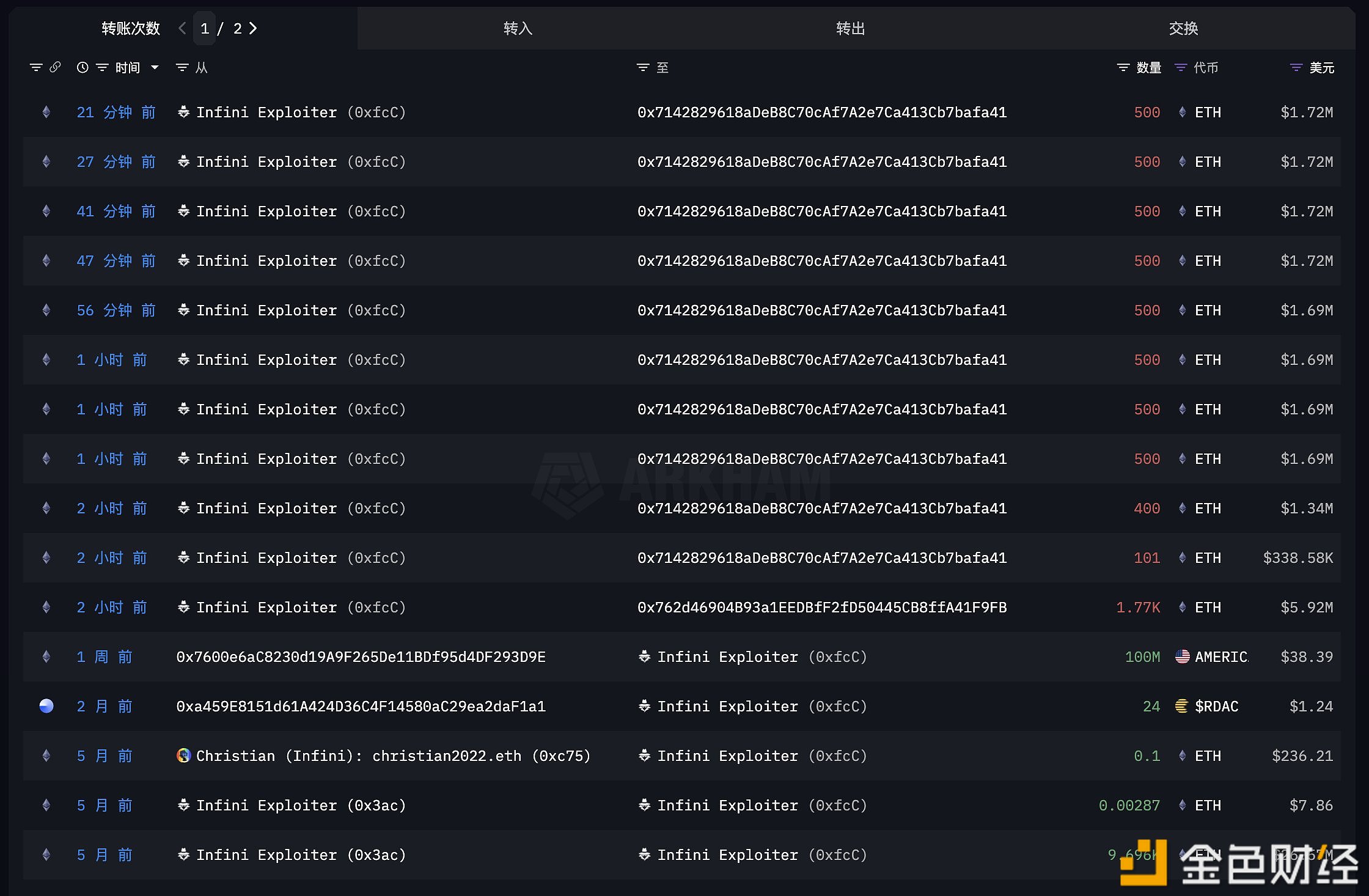Click the 数量 amount filter icon
The height and width of the screenshot is (896, 1369).
click(x=1123, y=67)
